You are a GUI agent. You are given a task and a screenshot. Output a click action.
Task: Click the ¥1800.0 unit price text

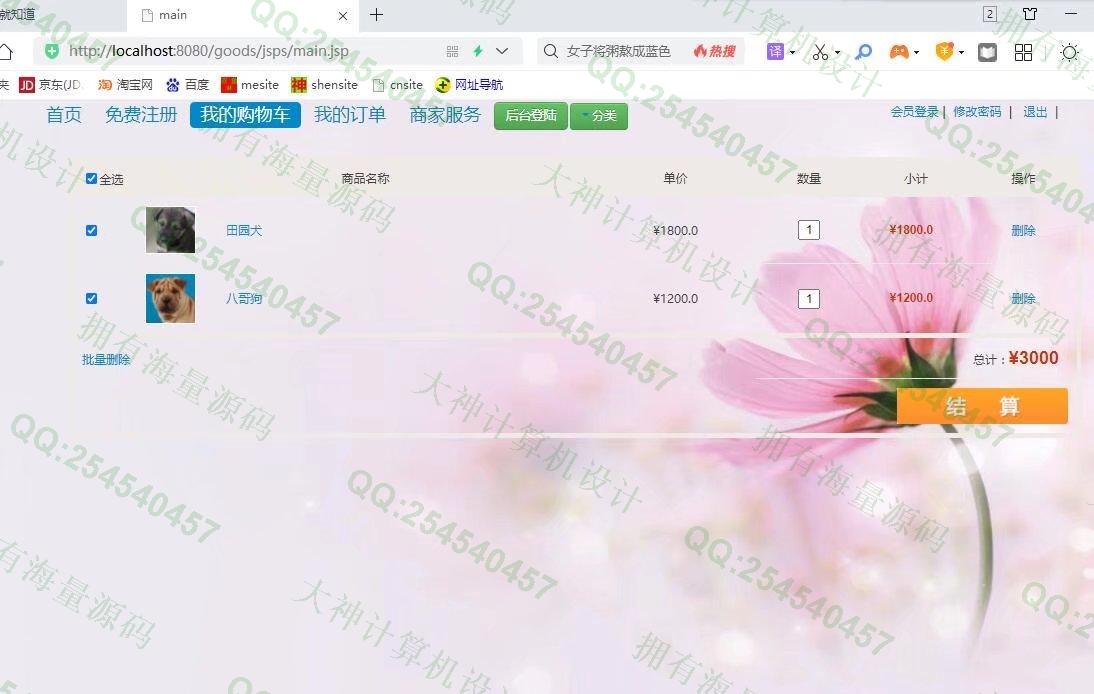click(x=675, y=230)
